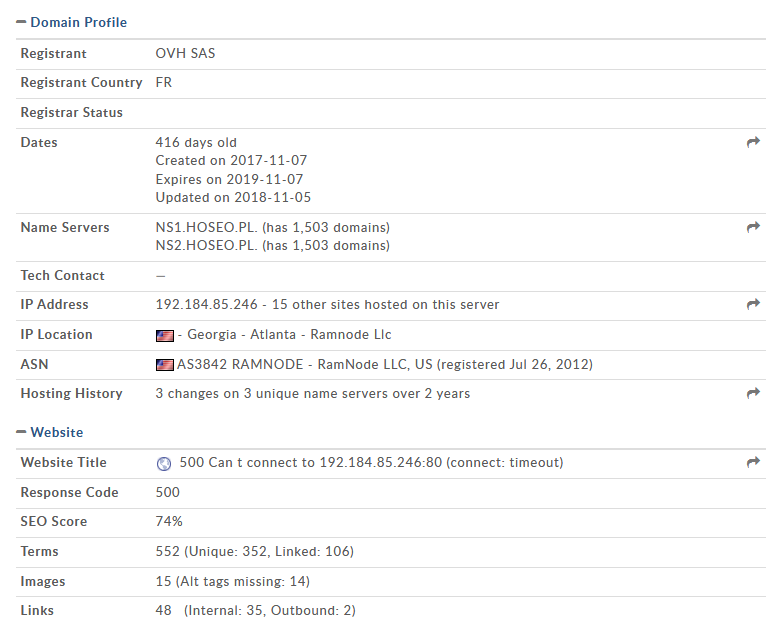Click the US flag icon beside AS3842
This screenshot has width=783, height=636.
pyautogui.click(x=165, y=365)
